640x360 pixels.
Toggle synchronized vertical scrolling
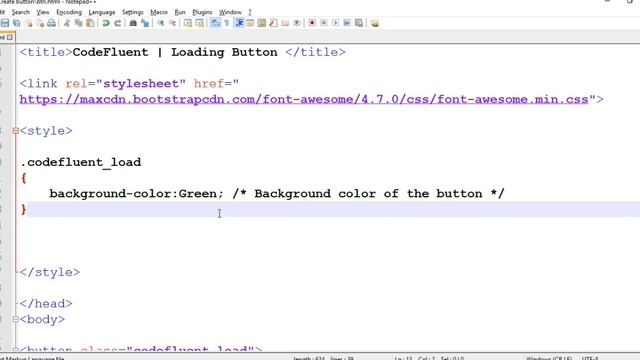[188, 23]
